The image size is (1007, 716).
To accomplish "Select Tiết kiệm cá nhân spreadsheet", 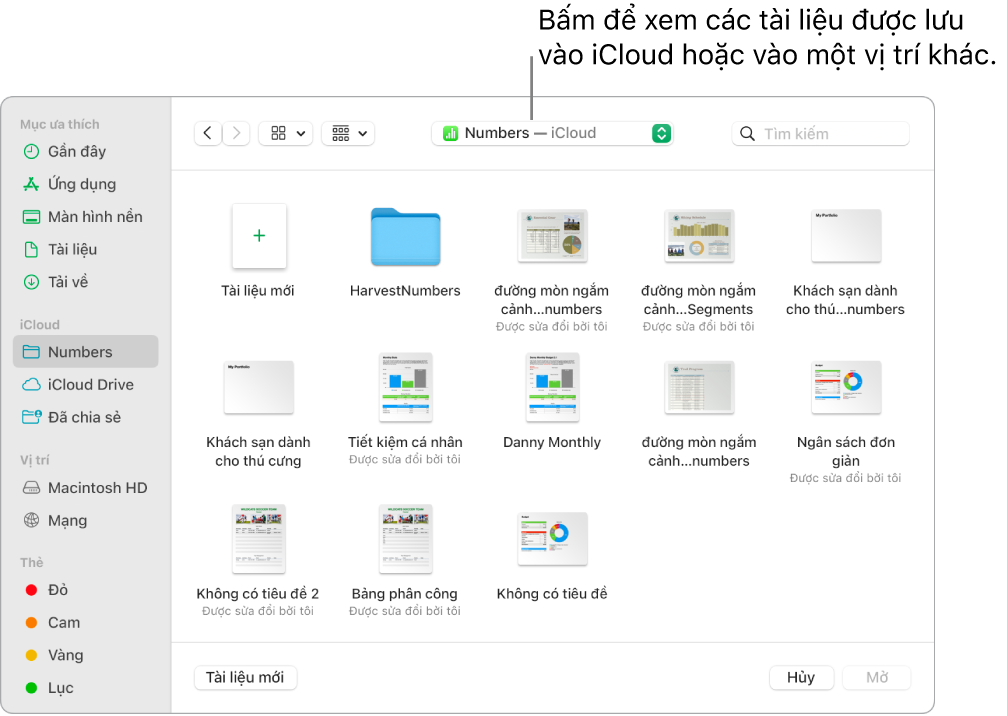I will click(405, 387).
